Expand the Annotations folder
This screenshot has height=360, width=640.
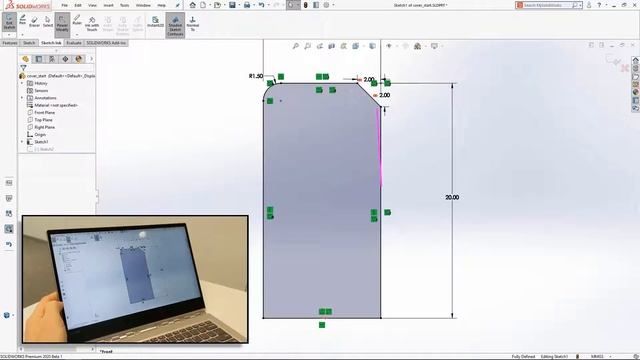click(22, 98)
